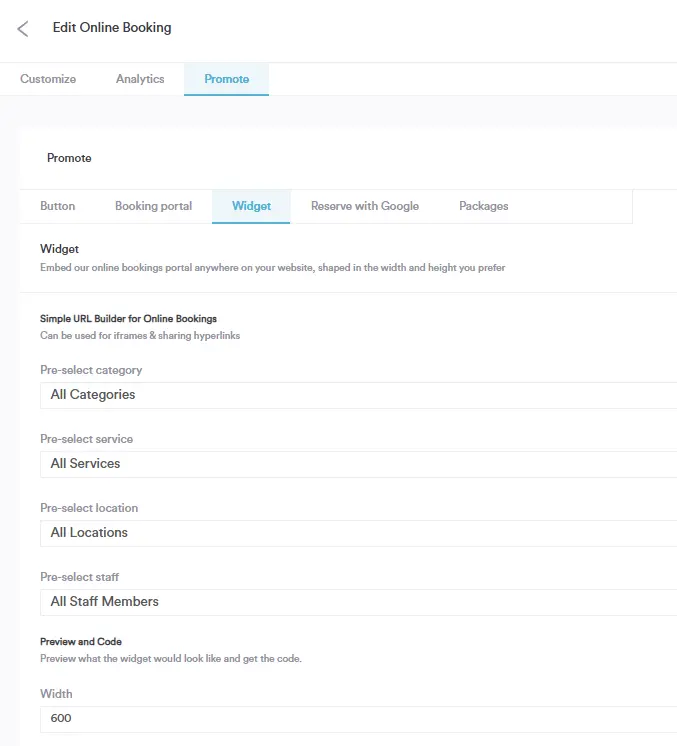Click the Simple URL Builder heading
The height and width of the screenshot is (746, 677).
point(128,319)
